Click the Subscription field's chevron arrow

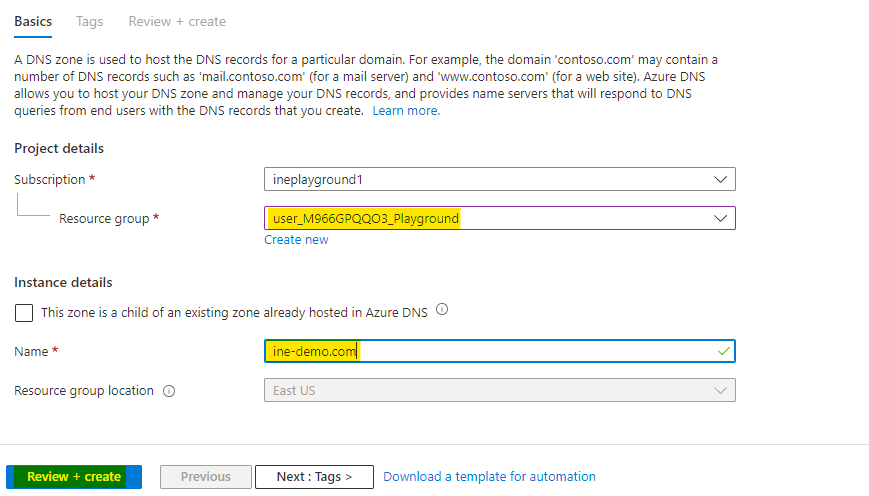point(720,179)
